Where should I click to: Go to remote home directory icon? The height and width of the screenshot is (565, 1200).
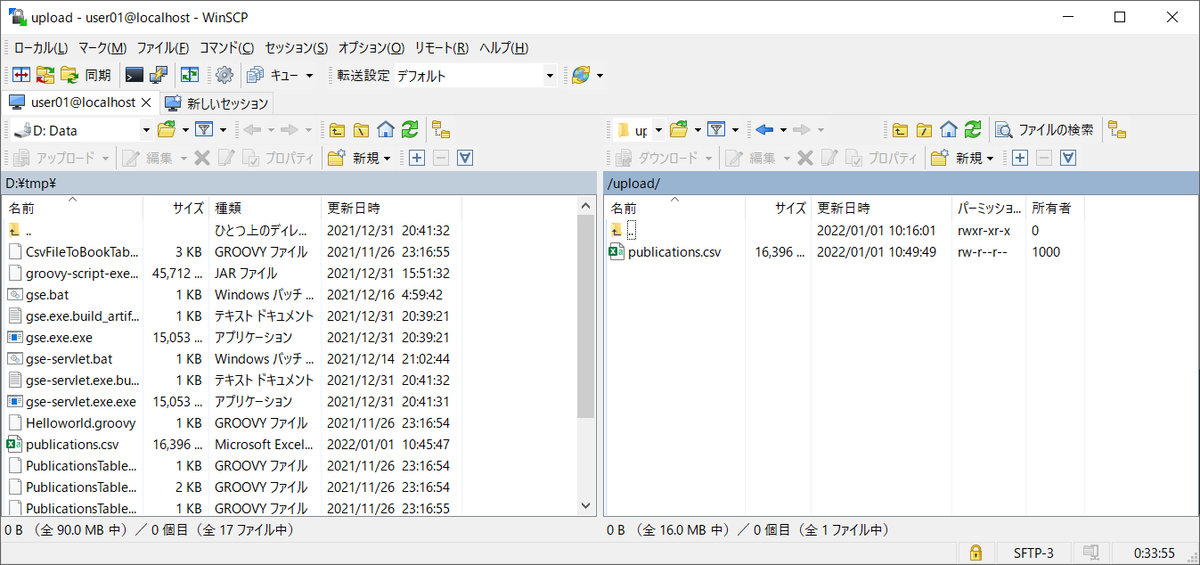tap(949, 129)
